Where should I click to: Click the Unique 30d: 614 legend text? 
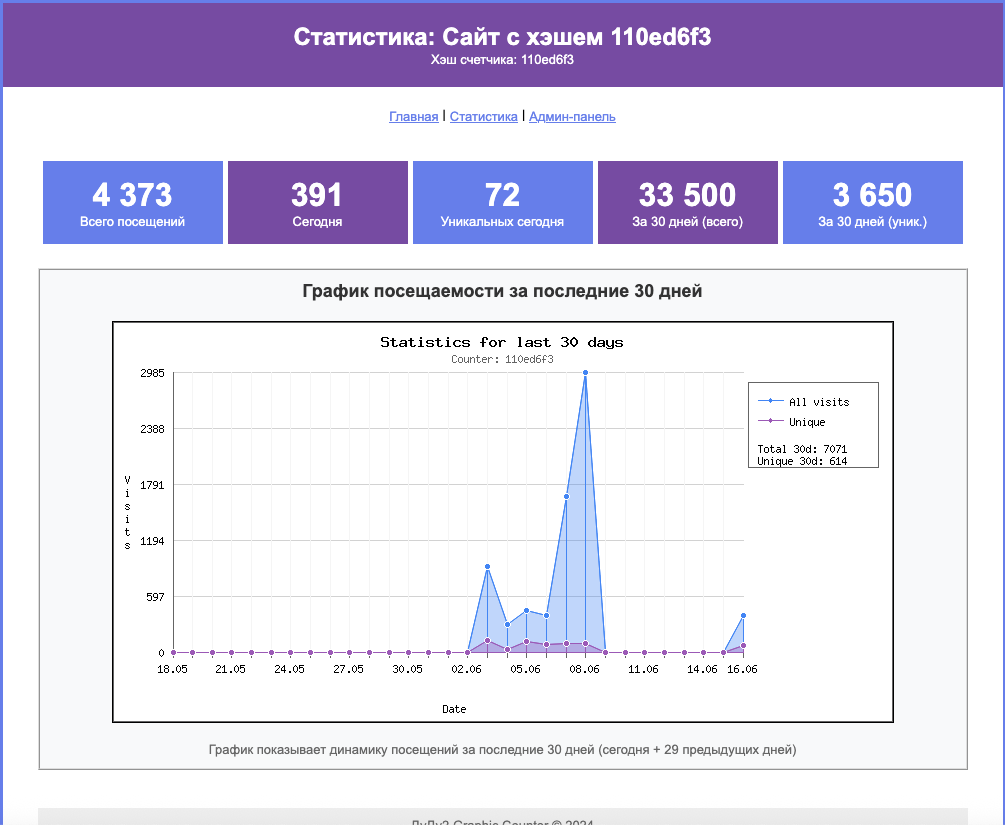[802, 461]
